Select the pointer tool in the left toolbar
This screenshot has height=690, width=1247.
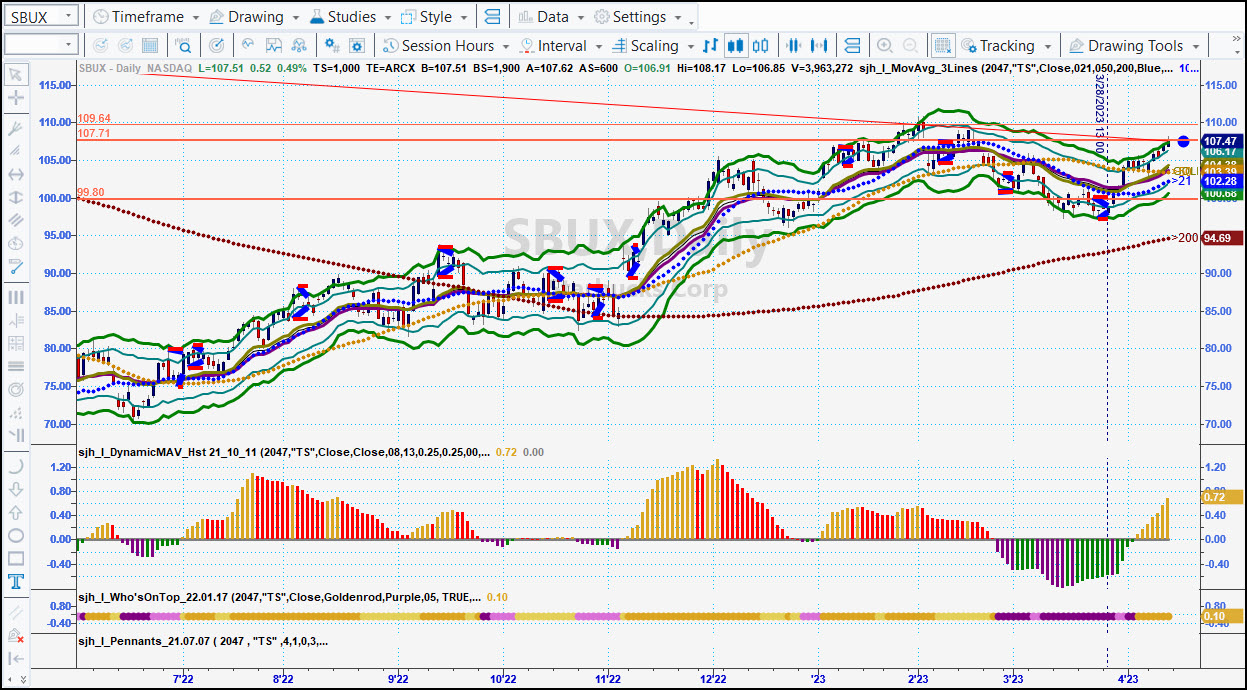tap(16, 74)
